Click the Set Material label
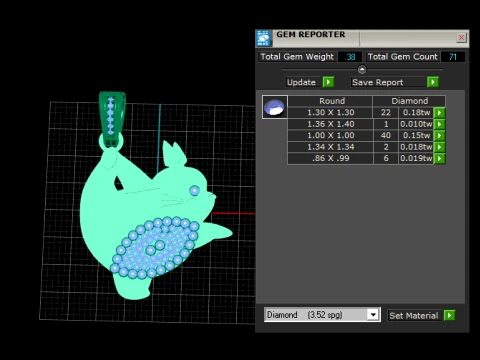480x360 pixels. [414, 316]
